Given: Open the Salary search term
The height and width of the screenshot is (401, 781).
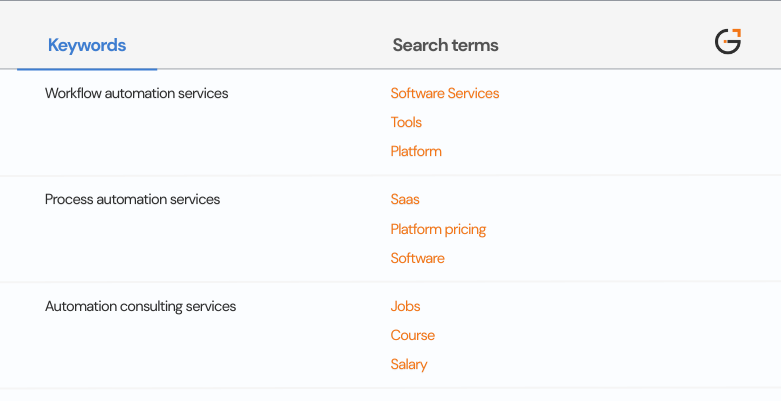Looking at the screenshot, I should pyautogui.click(x=408, y=364).
